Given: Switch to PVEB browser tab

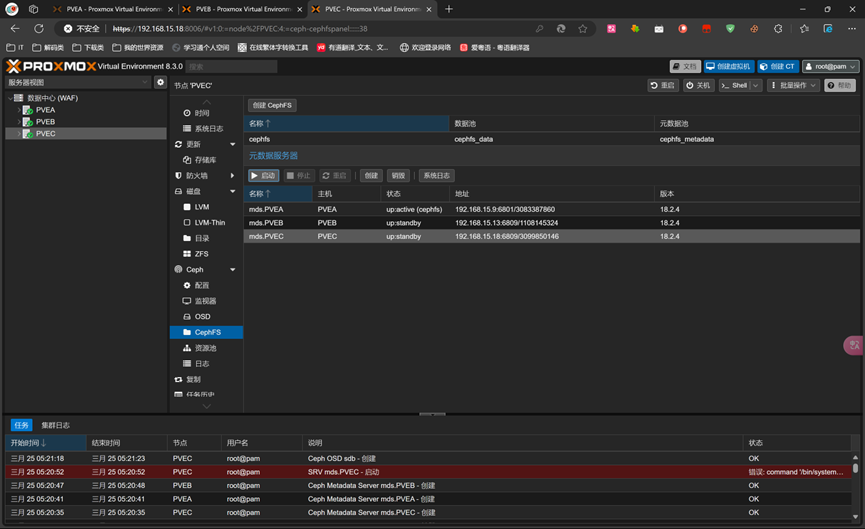Looking at the screenshot, I should pos(242,9).
